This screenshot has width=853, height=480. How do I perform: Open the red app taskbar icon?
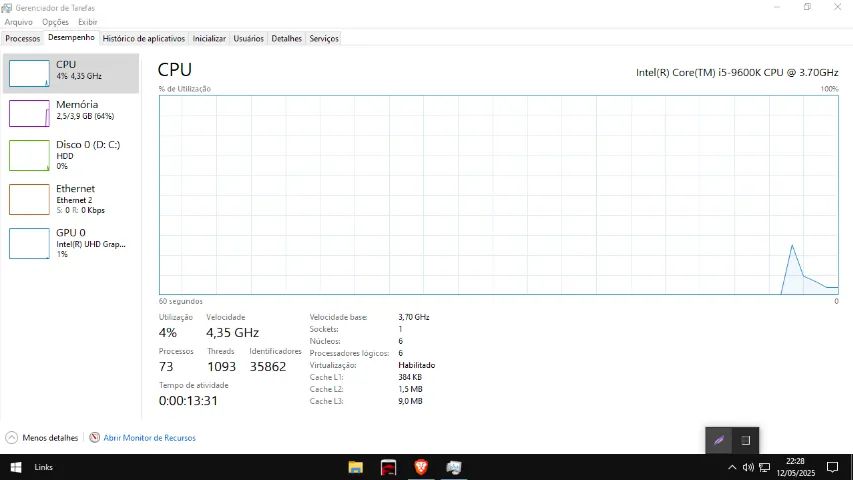[x=388, y=467]
